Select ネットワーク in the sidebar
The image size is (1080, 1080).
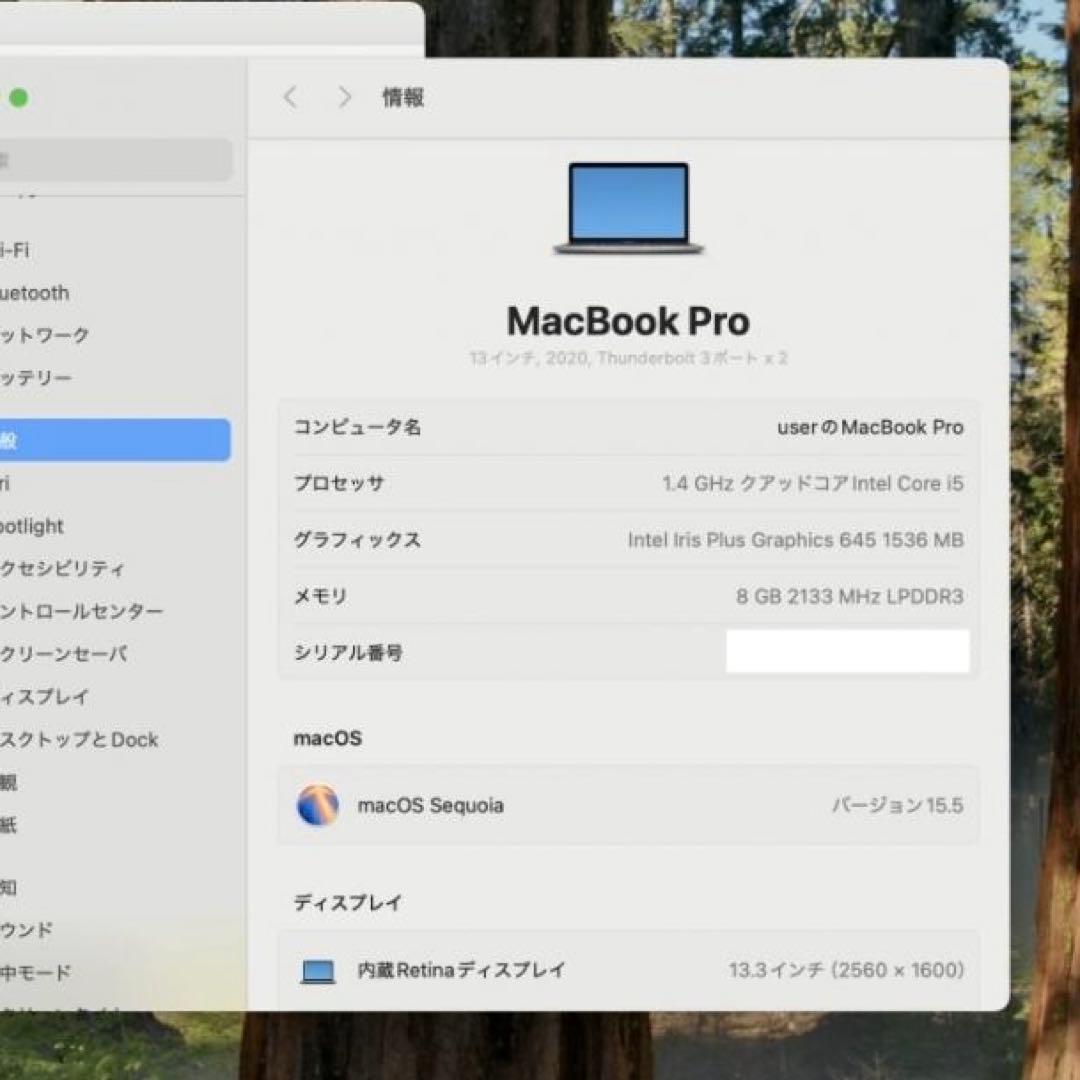(44, 335)
